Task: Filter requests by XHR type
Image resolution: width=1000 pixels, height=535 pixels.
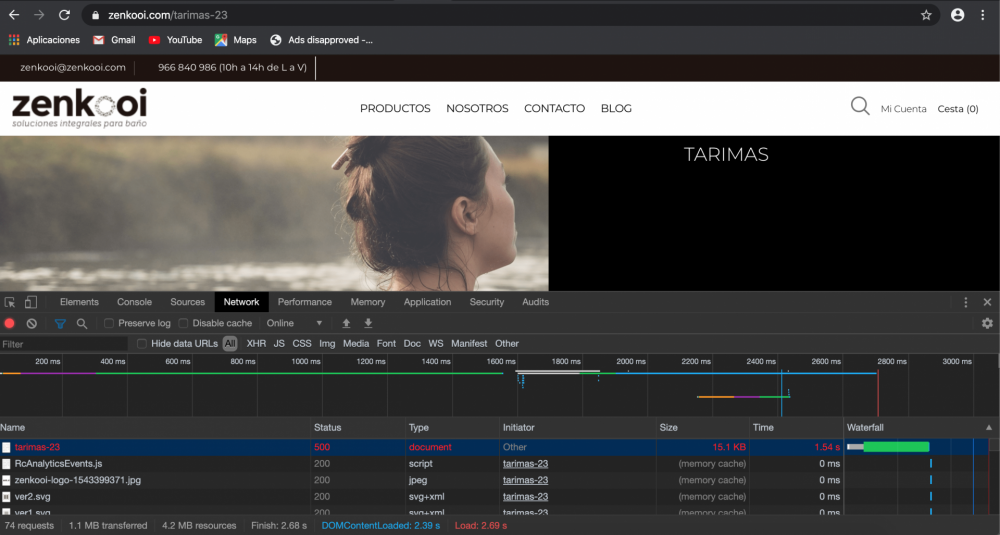Action: point(256,344)
